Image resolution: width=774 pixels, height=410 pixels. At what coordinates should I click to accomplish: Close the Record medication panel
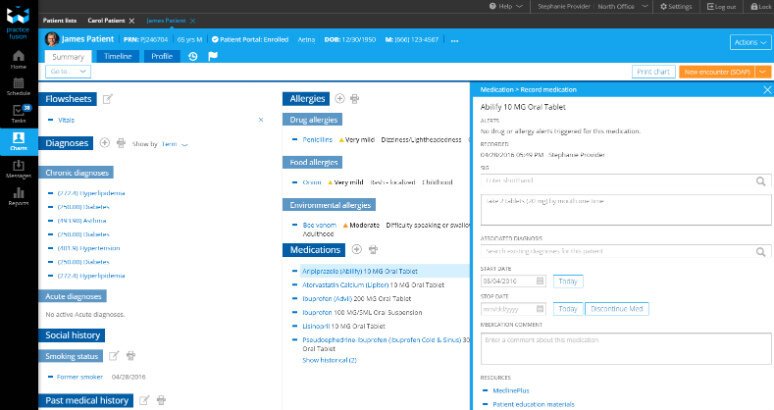(766, 90)
